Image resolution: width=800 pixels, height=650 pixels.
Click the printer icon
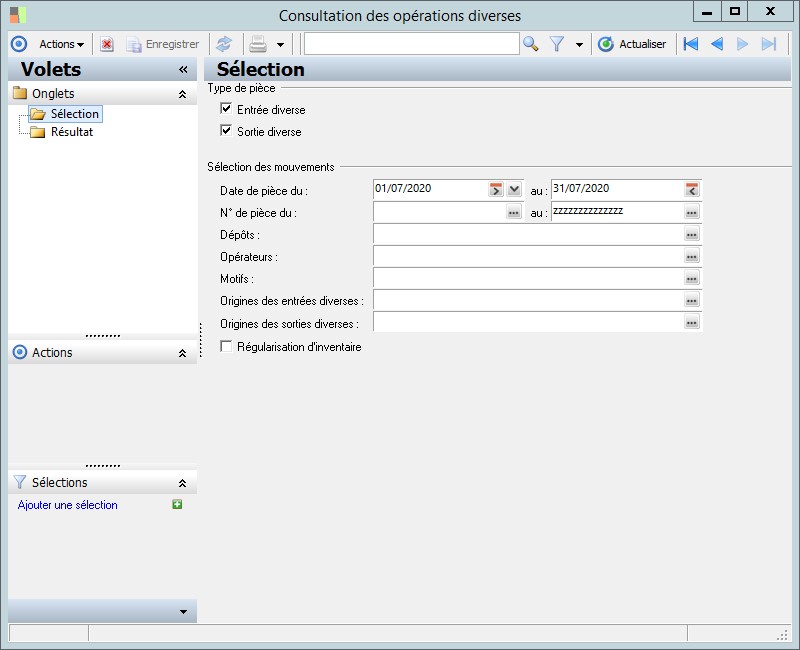258,44
